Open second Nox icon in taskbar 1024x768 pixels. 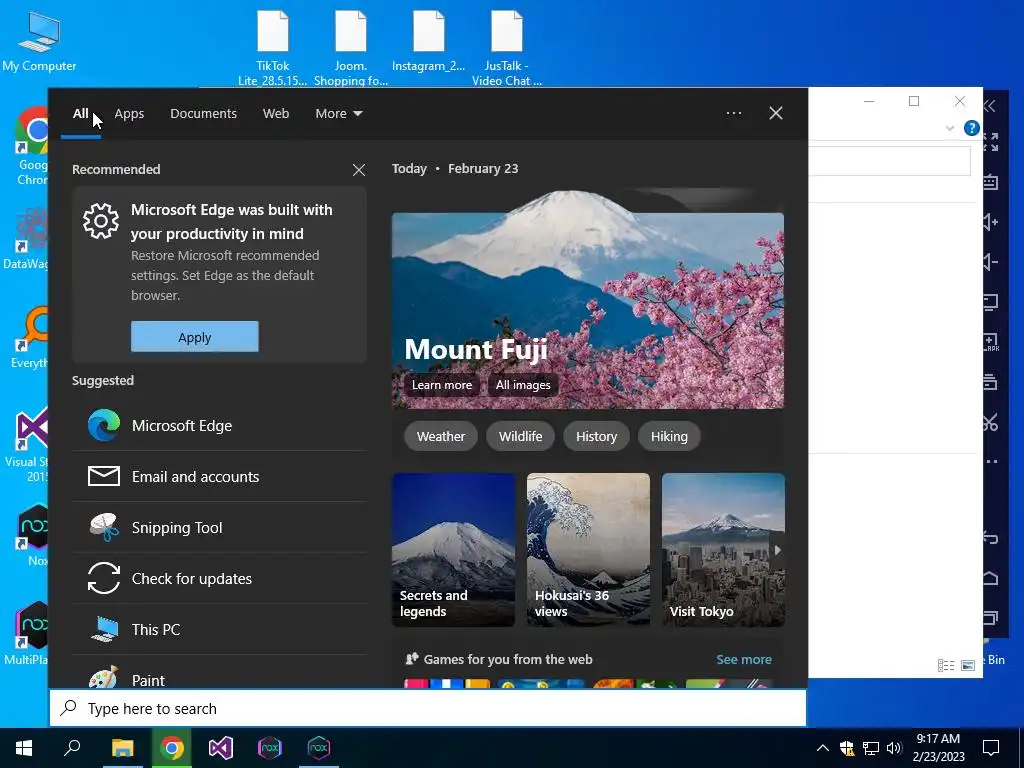click(x=319, y=748)
